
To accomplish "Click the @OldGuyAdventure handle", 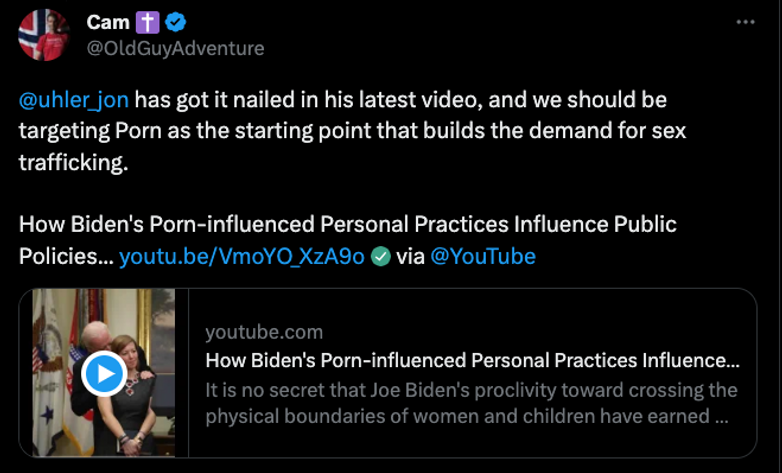I will pyautogui.click(x=176, y=48).
